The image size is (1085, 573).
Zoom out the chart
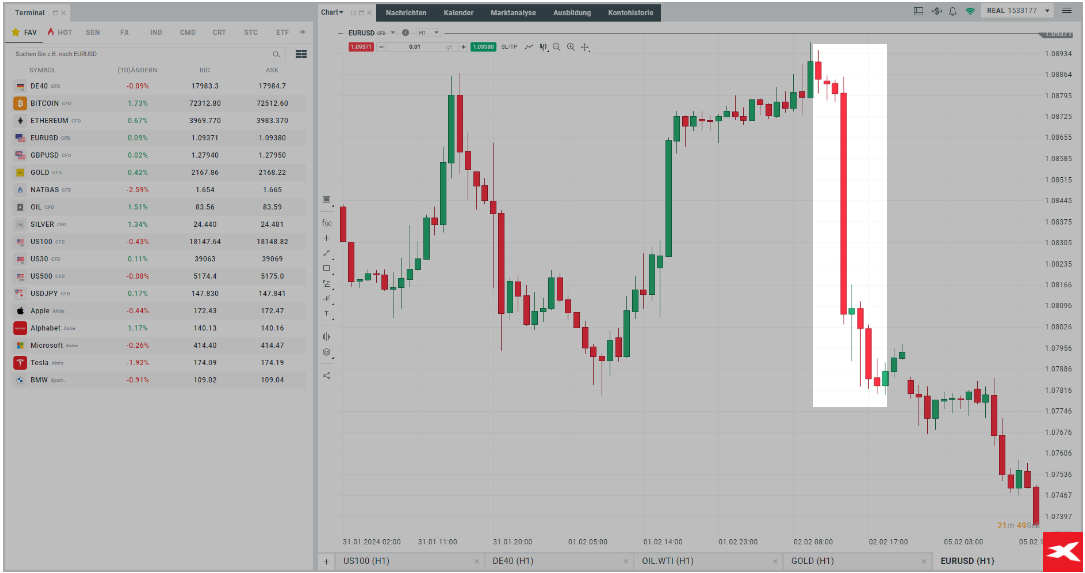(556, 47)
